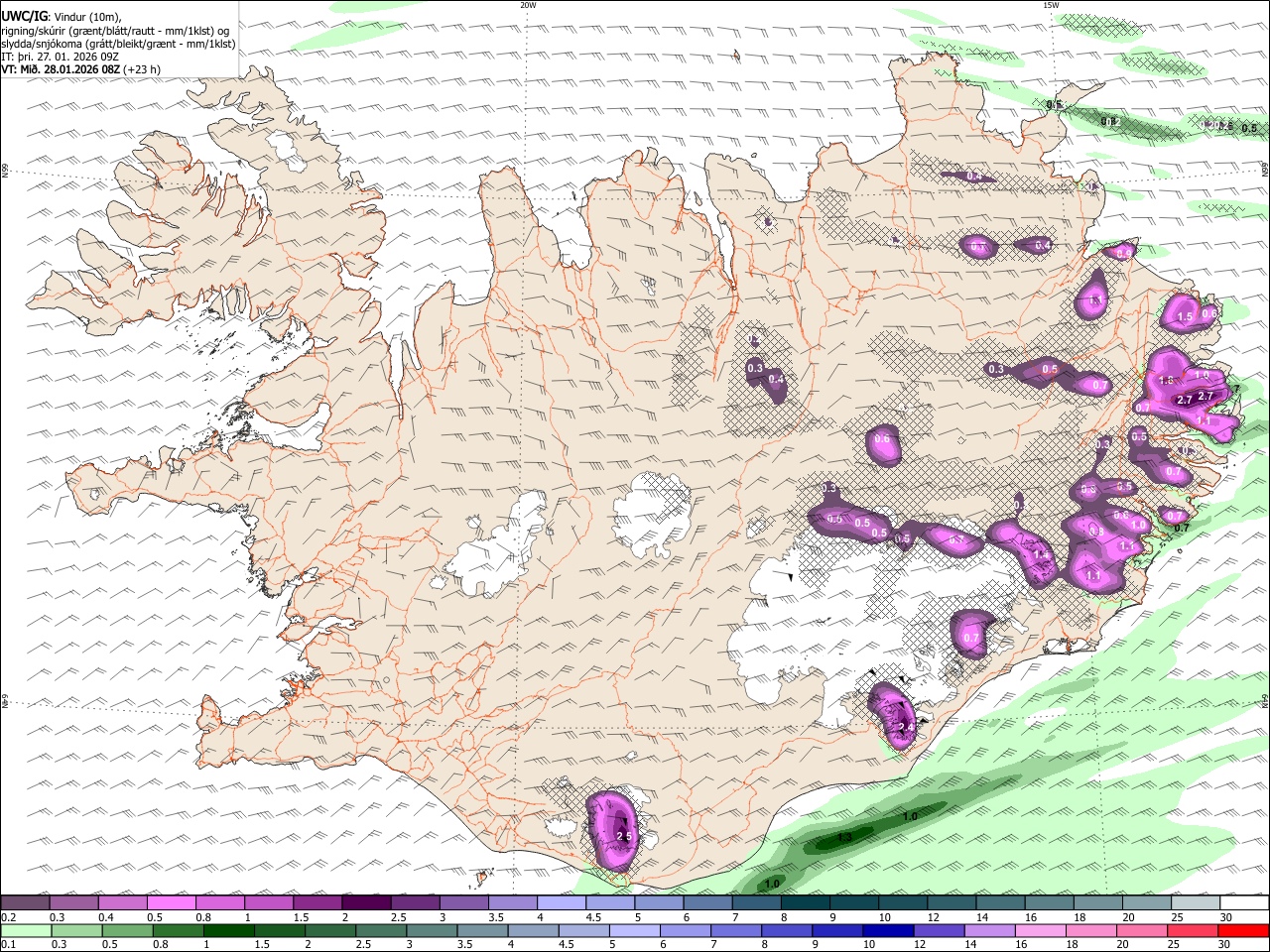1270x952 pixels.
Task: Click the 2.4 snow value on southeast glacier tongue
Action: pyautogui.click(x=905, y=728)
